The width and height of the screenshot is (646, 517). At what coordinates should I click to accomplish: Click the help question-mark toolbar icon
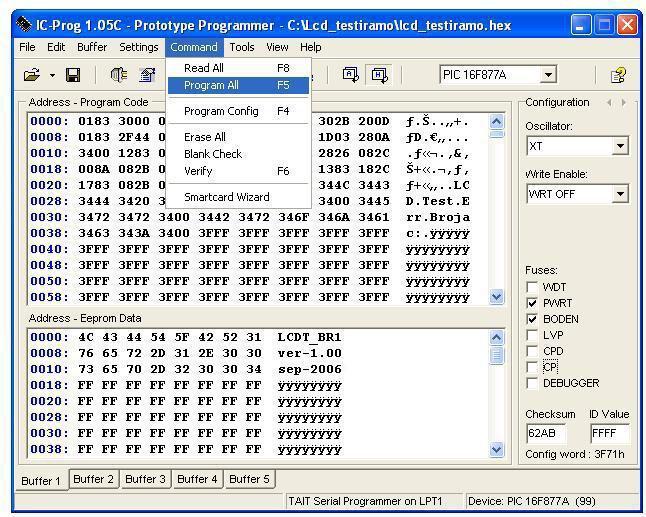point(618,75)
